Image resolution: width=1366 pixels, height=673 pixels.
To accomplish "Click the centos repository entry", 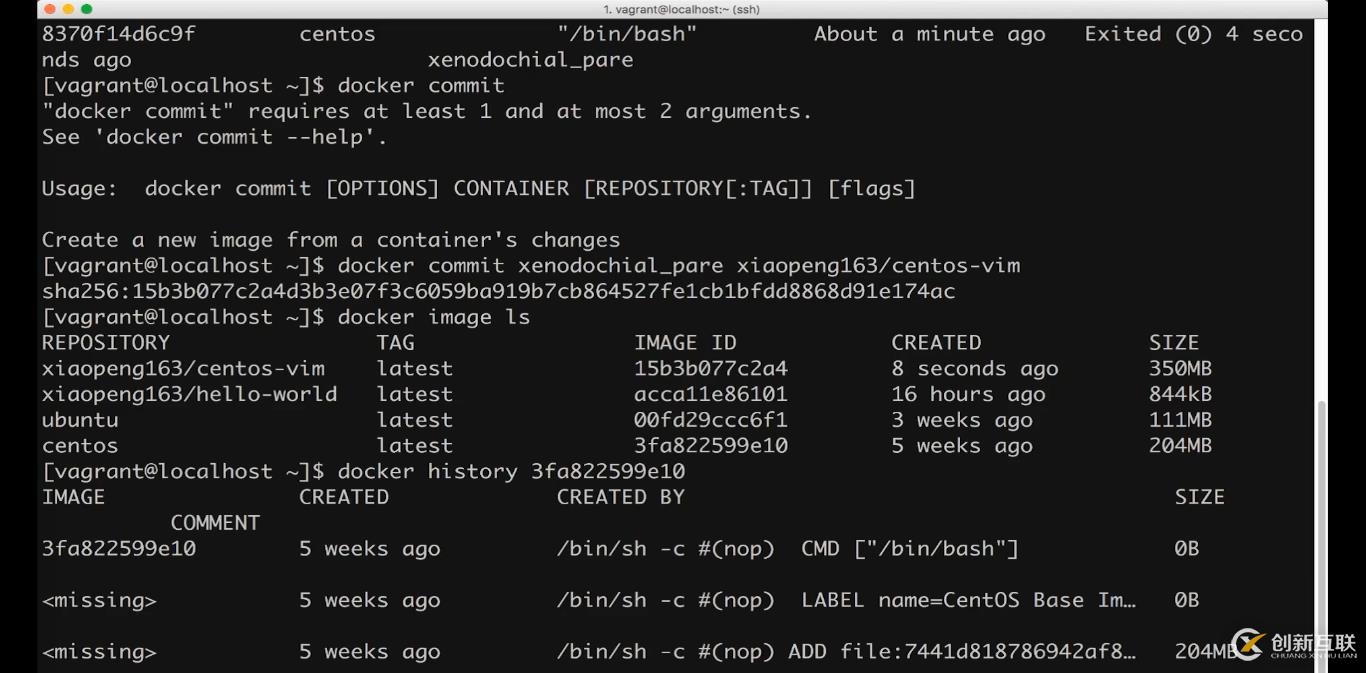I will pyautogui.click(x=78, y=446).
